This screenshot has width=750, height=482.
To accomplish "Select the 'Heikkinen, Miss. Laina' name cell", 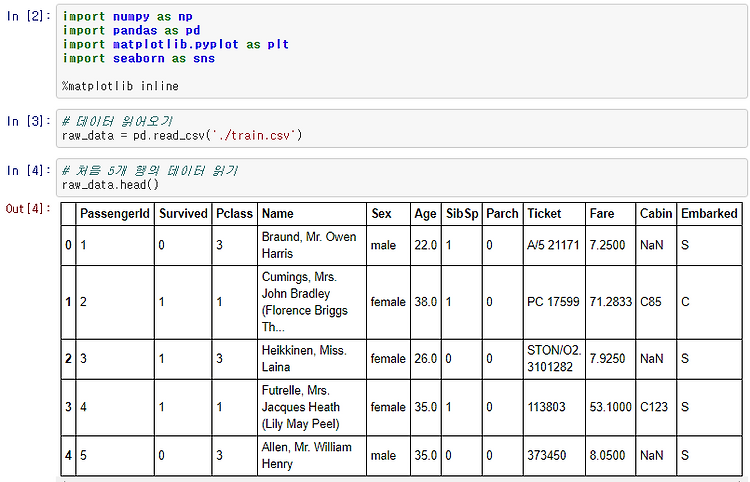I will tap(312, 359).
